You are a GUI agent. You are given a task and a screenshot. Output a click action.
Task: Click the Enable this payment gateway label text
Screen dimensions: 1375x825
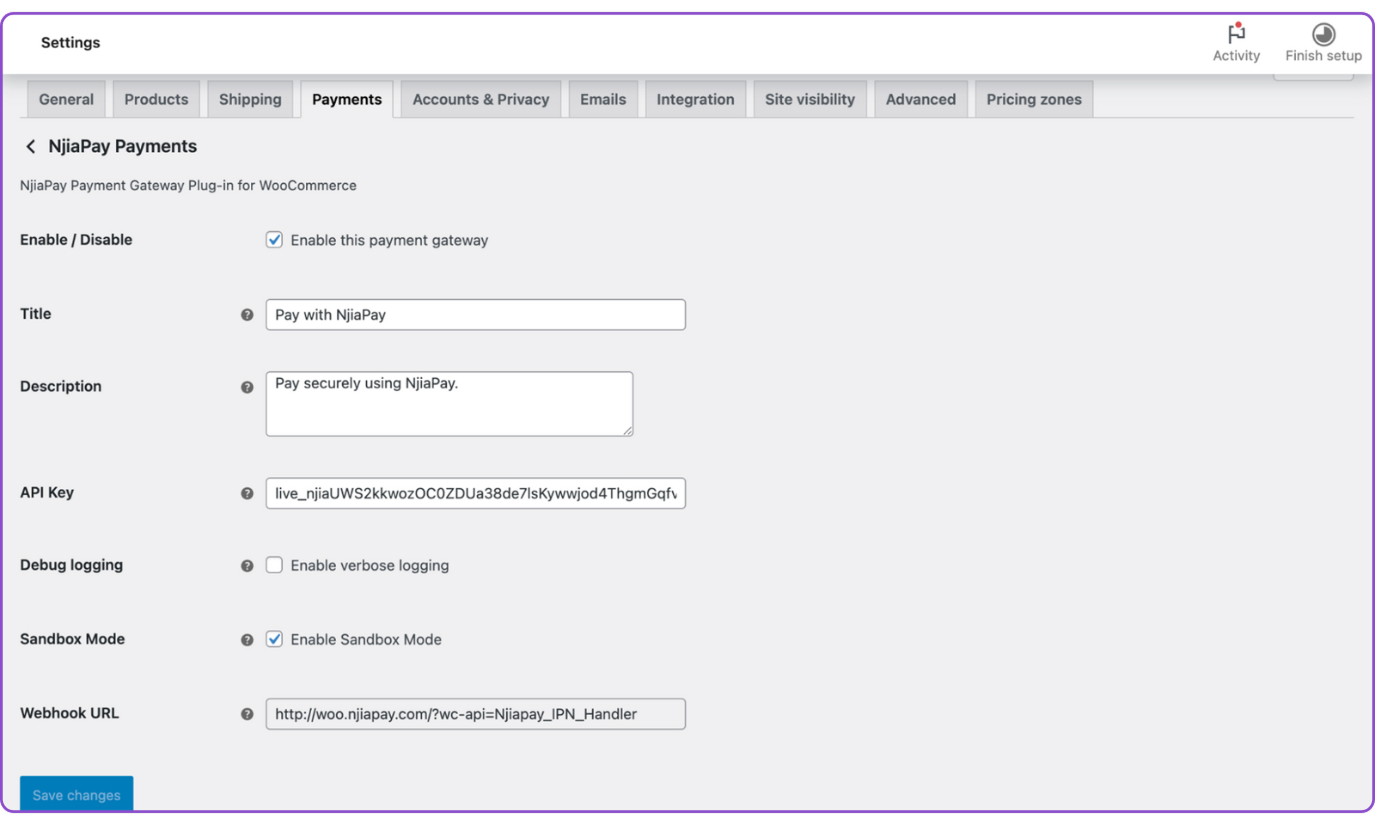389,240
